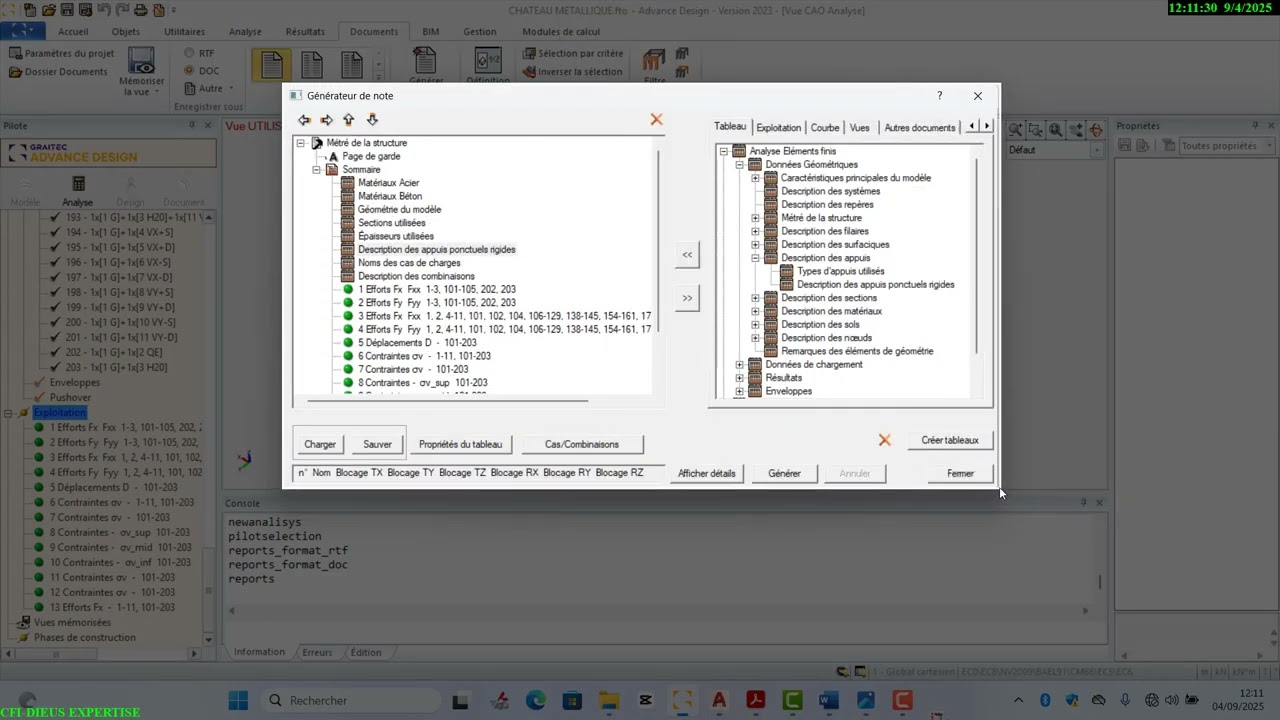The height and width of the screenshot is (720, 1280).
Task: Toggle the Pushover checkmark in Pilote
Action: pyautogui.click(x=39, y=398)
